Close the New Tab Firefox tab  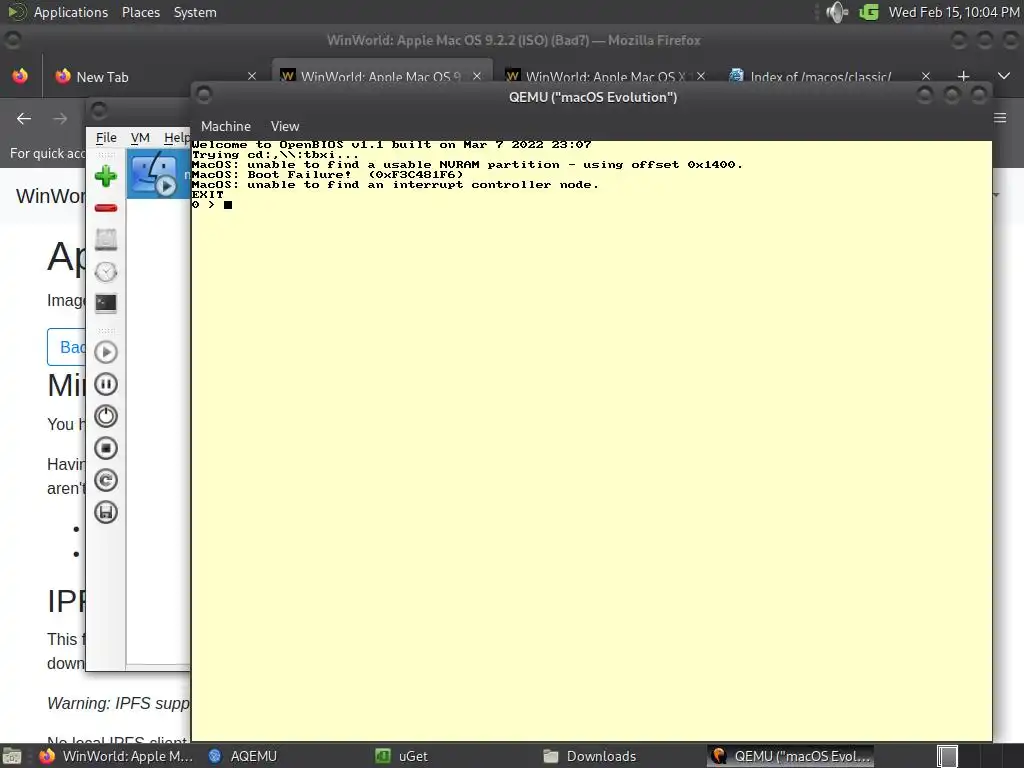[251, 76]
